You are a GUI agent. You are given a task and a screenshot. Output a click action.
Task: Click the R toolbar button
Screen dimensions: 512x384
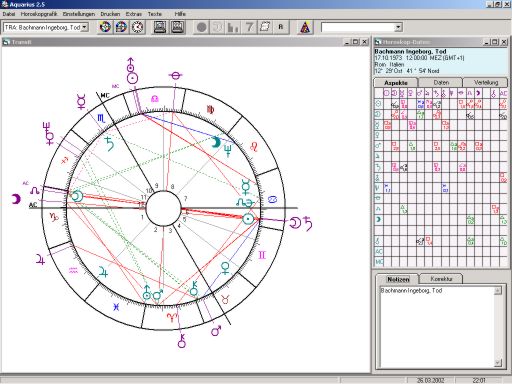[281, 27]
